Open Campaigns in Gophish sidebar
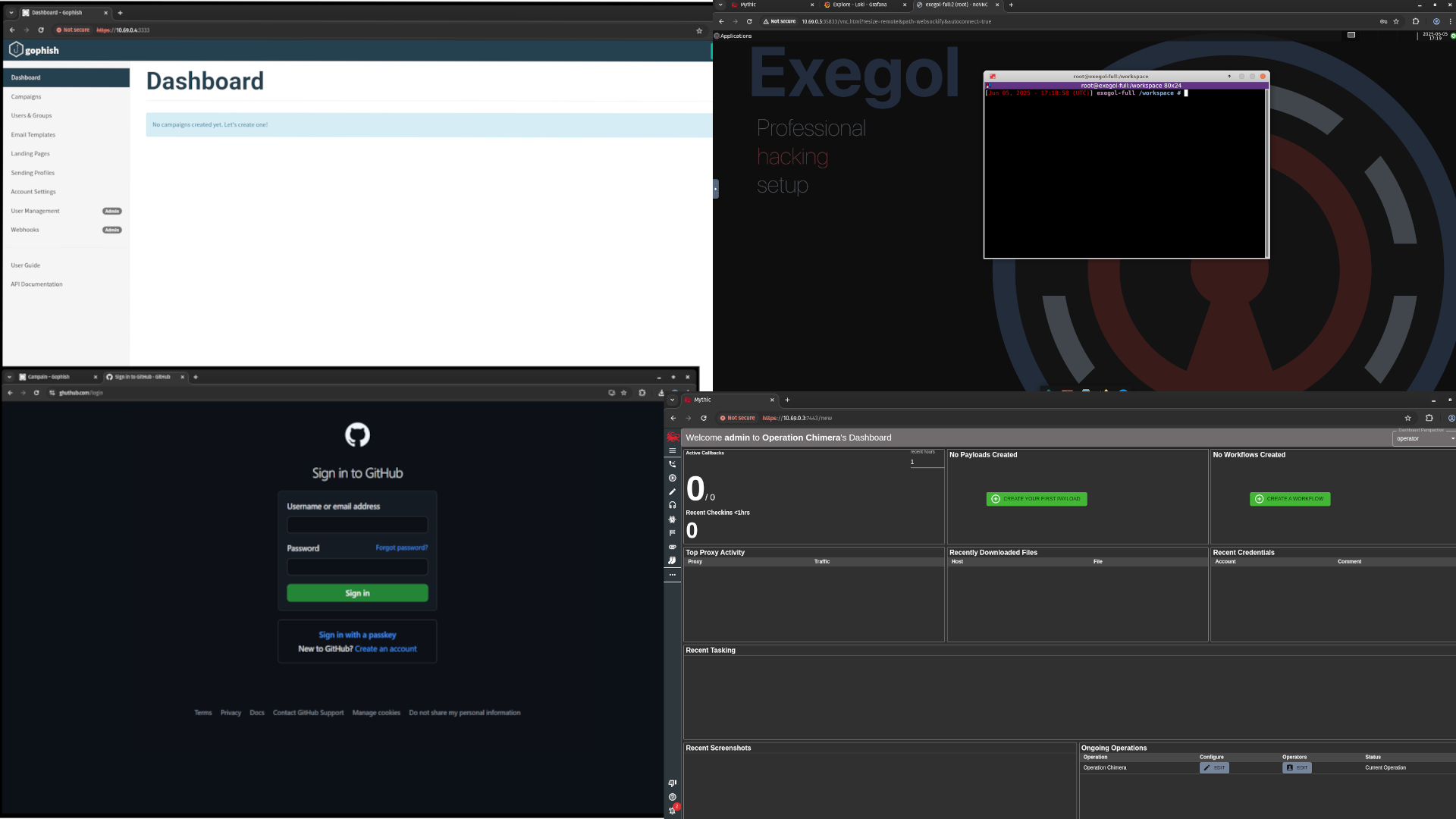Screen dimensions: 1456x819 pos(26,97)
